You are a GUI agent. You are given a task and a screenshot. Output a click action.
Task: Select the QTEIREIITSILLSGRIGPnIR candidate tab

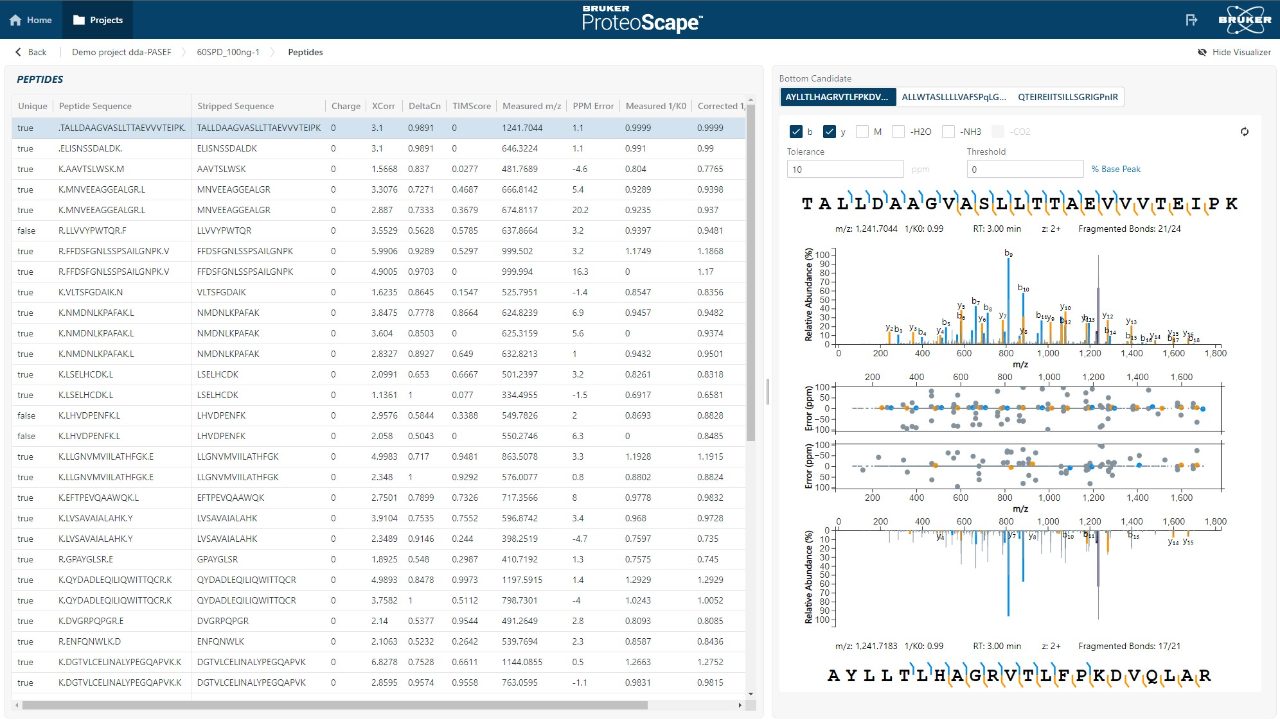(x=1068, y=97)
